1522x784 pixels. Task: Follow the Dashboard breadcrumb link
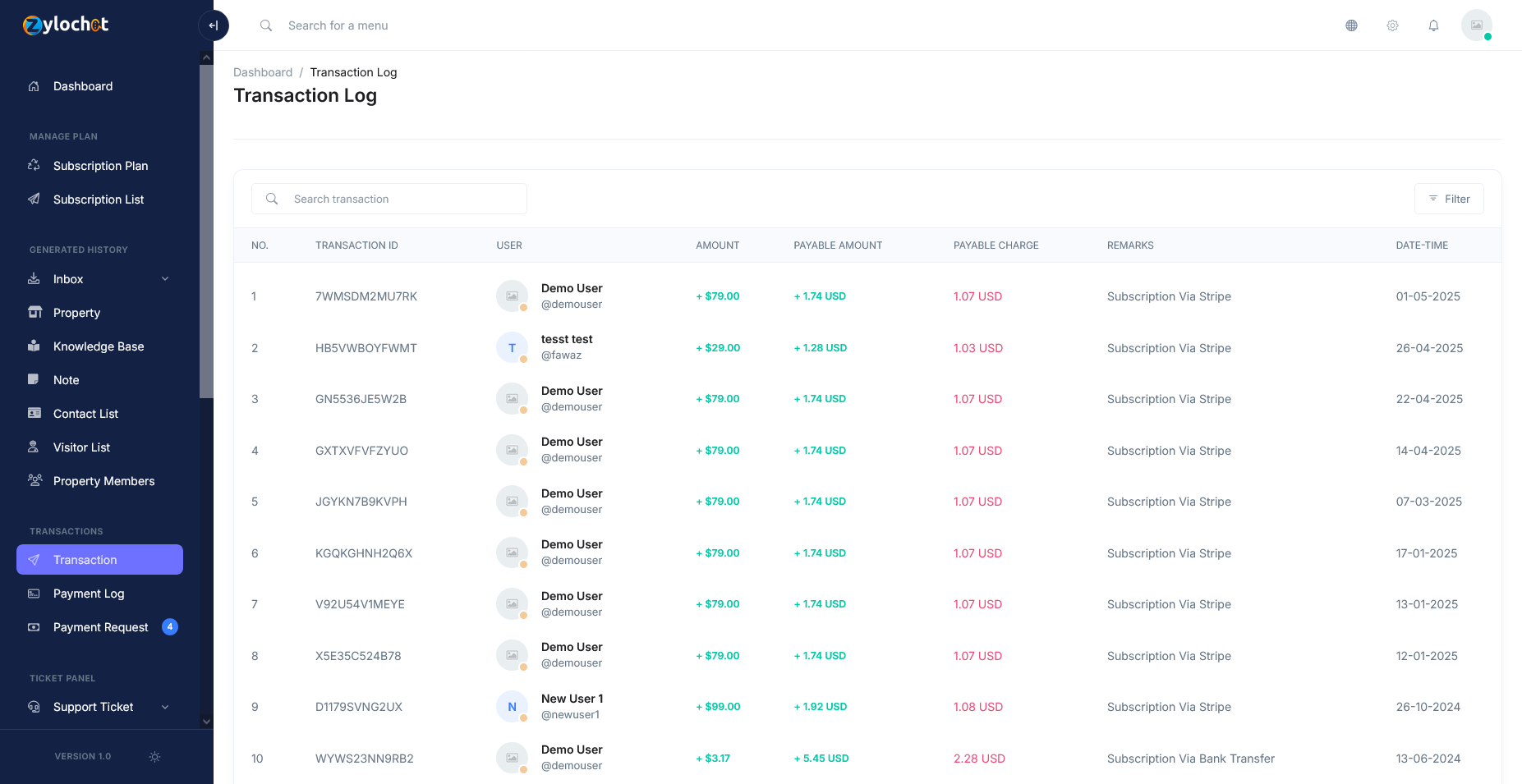click(x=263, y=72)
